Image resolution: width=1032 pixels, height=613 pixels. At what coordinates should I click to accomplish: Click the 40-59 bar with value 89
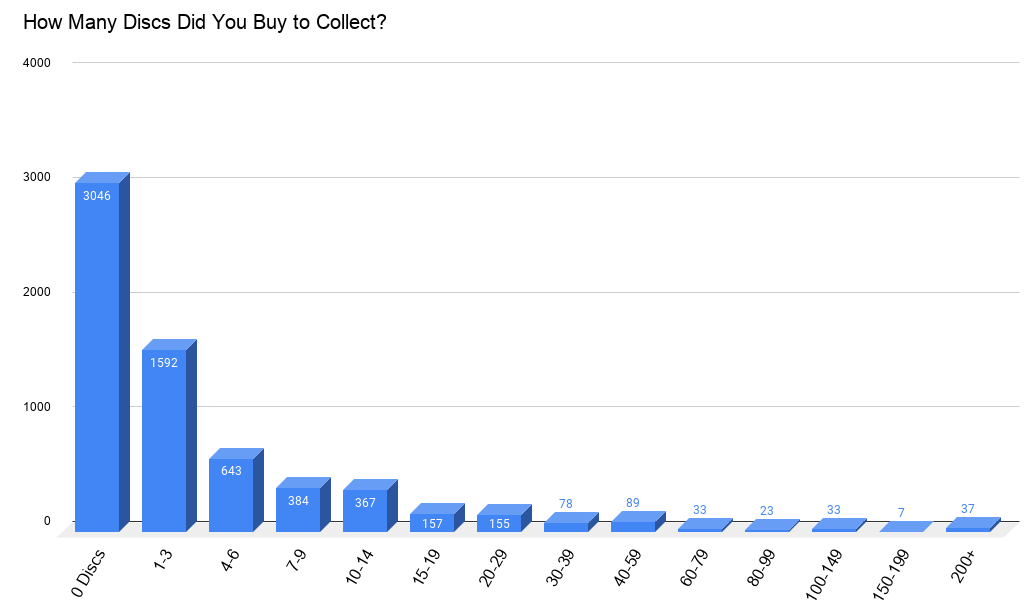click(638, 521)
